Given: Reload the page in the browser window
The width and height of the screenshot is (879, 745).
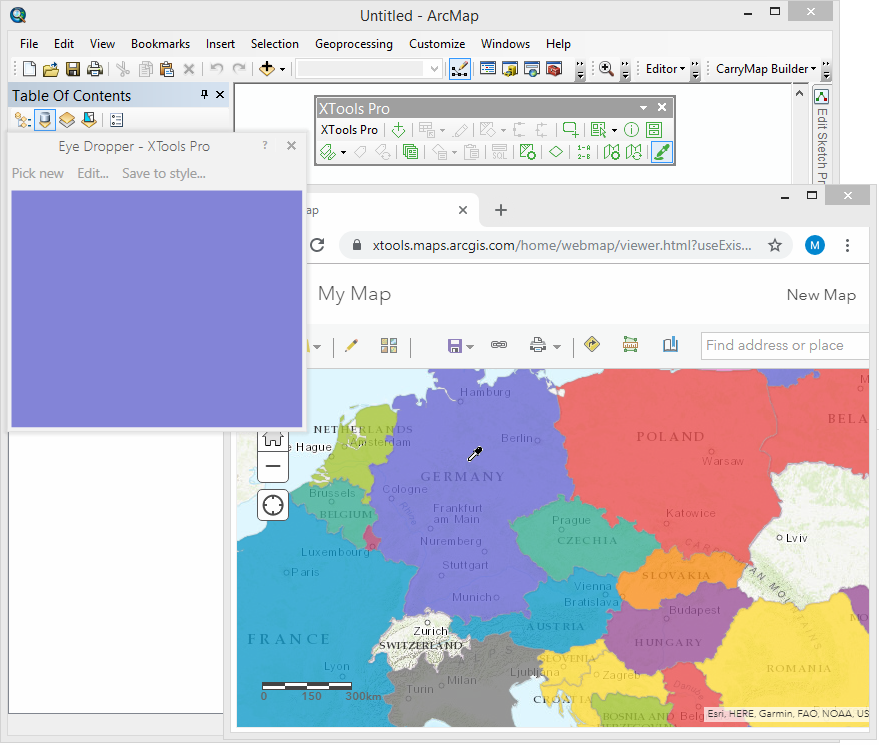Looking at the screenshot, I should tap(317, 245).
